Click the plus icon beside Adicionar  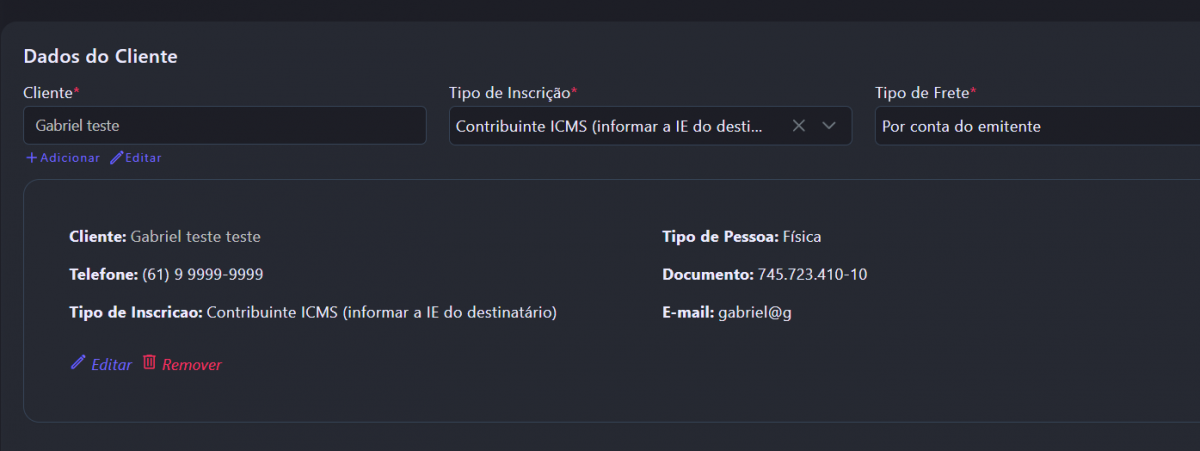pyautogui.click(x=31, y=158)
